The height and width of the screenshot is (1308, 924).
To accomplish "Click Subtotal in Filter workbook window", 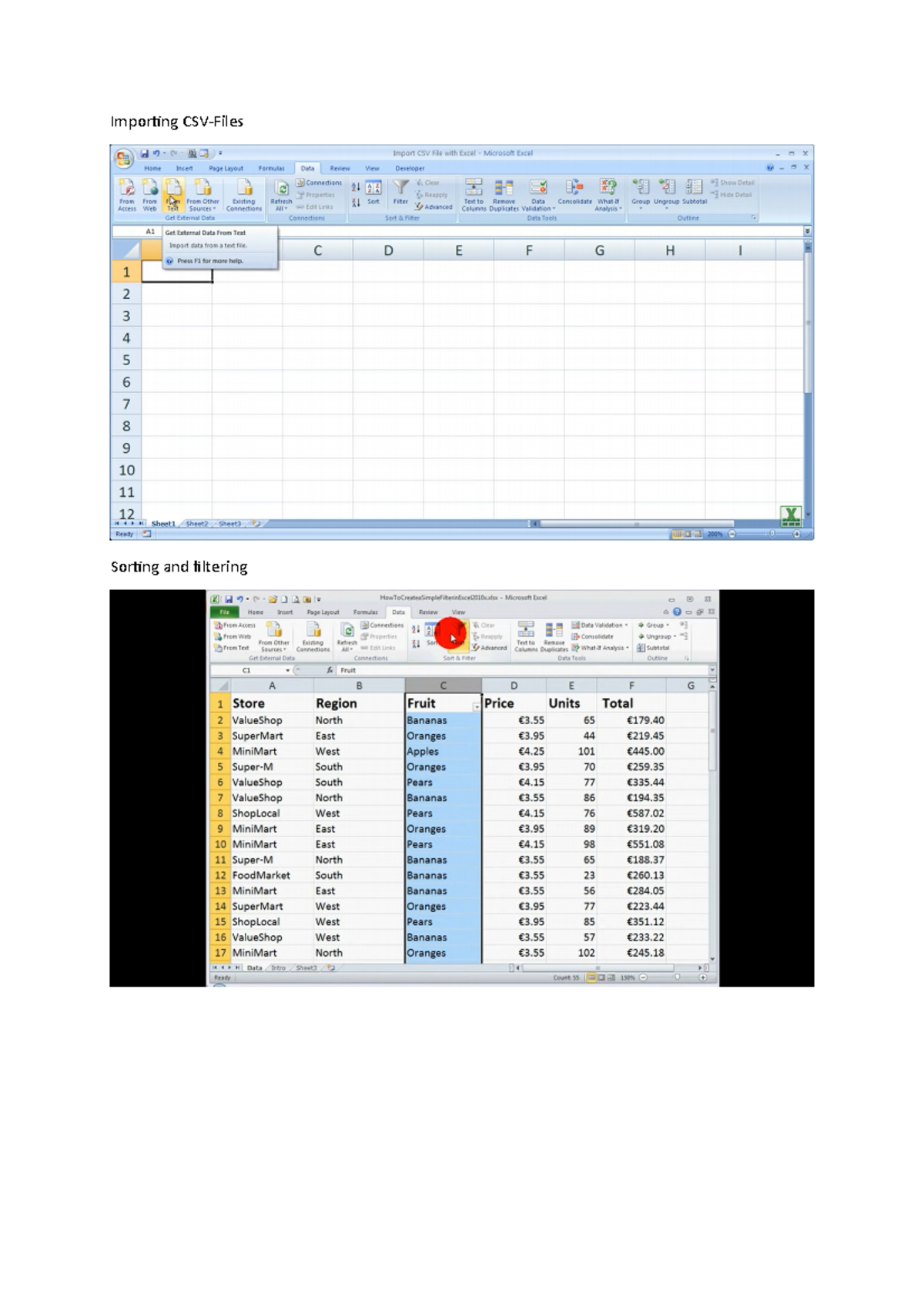I will (653, 648).
